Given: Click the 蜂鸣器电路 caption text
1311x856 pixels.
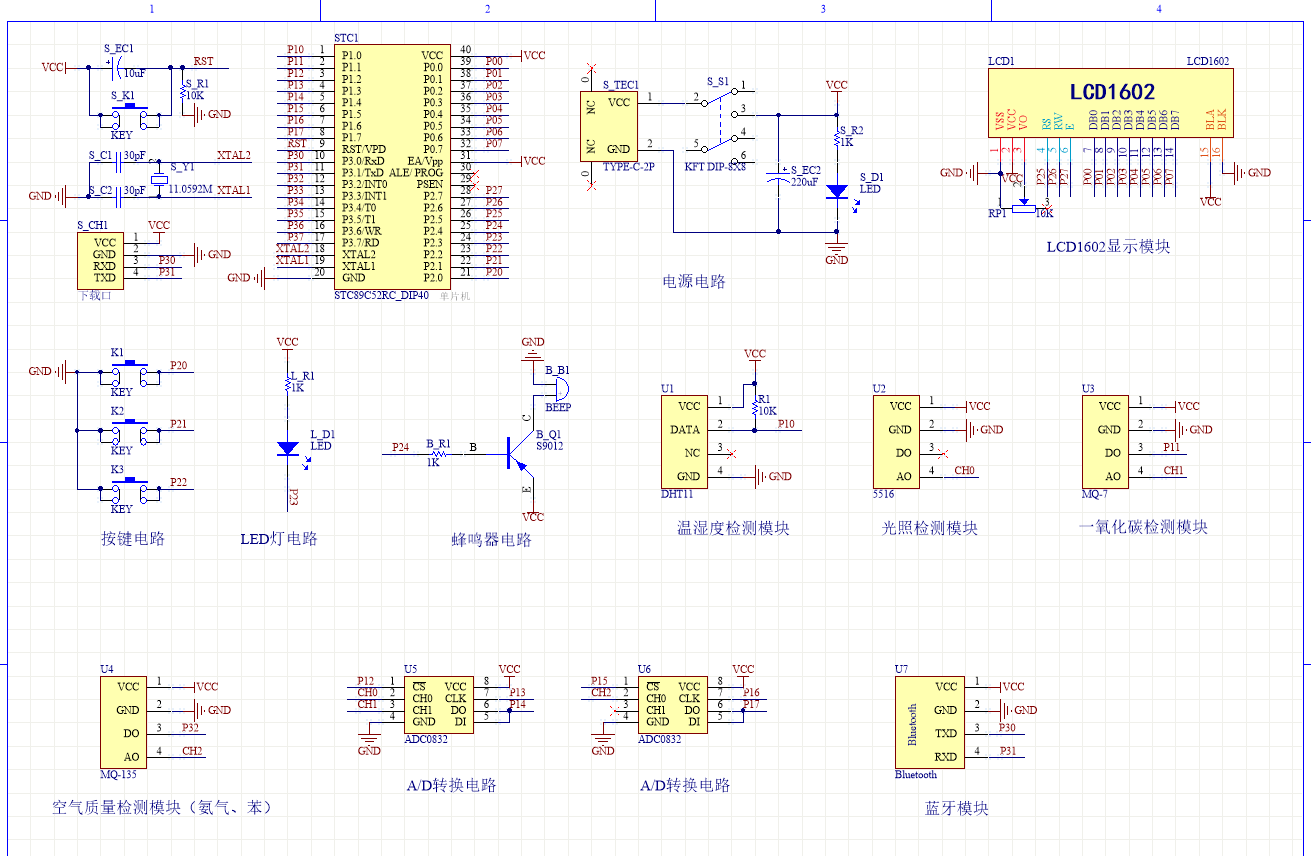Looking at the screenshot, I should click(x=491, y=540).
